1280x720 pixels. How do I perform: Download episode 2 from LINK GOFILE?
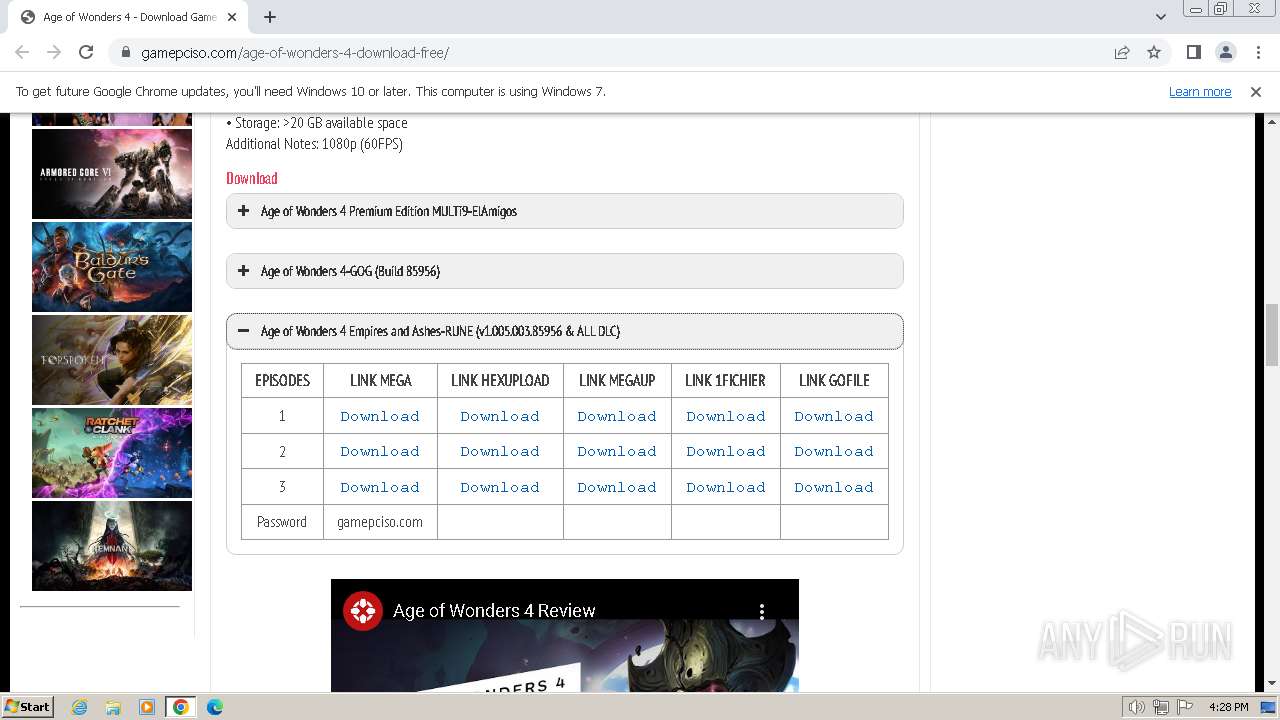coord(834,451)
